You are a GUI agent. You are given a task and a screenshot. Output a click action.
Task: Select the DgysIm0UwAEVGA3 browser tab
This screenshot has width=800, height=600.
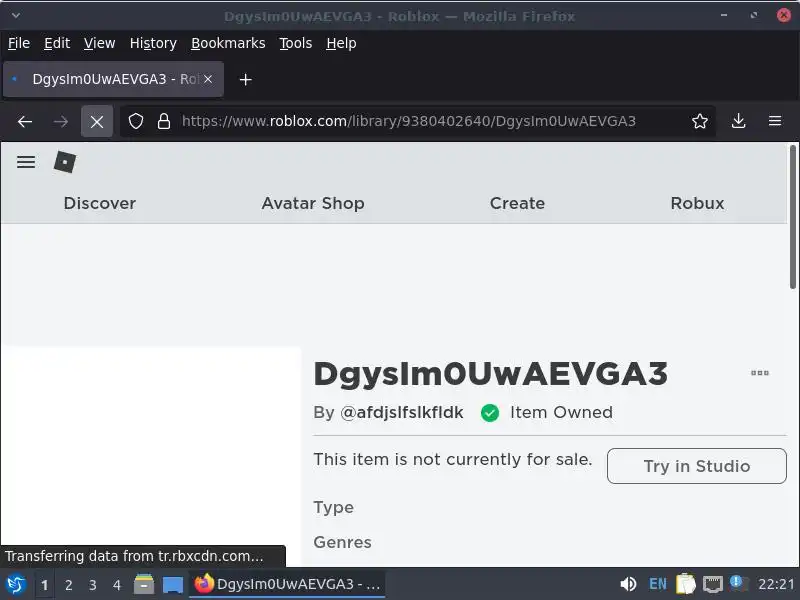coord(113,79)
